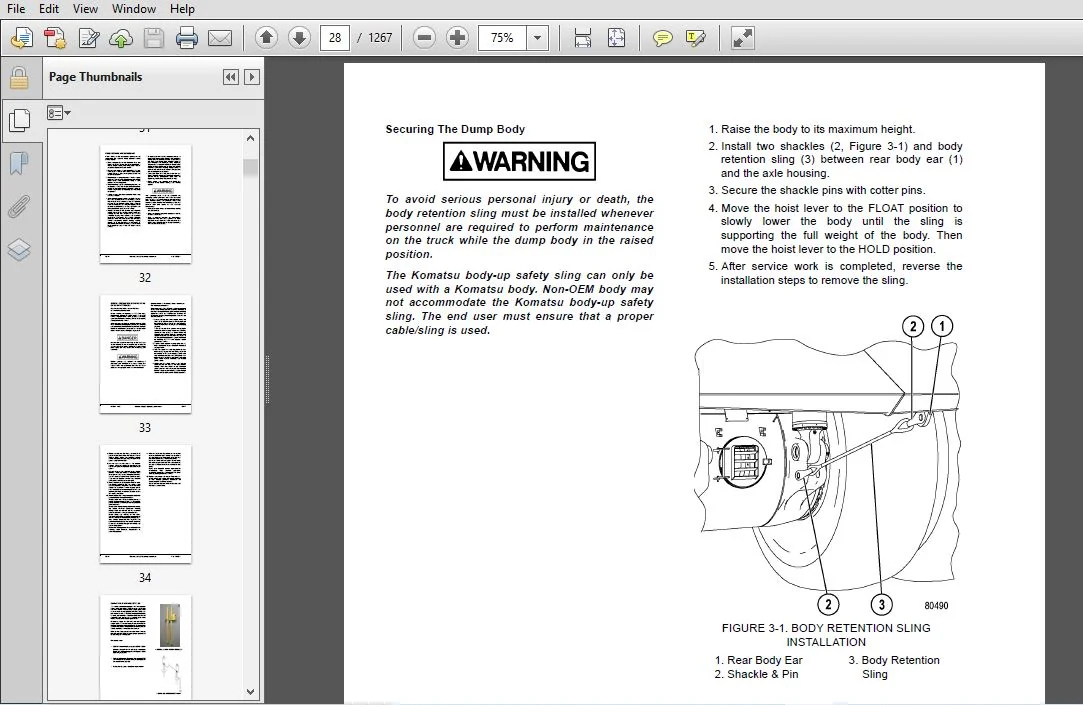Open the Help menu
1083x705 pixels.
[182, 9]
